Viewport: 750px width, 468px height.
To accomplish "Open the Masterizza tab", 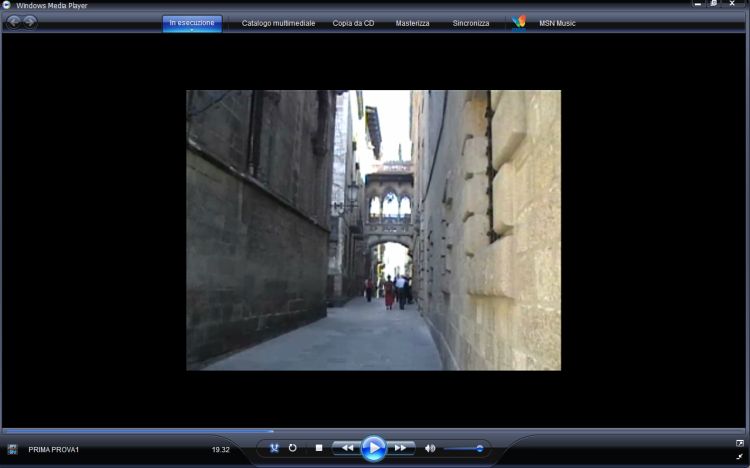I will point(412,23).
